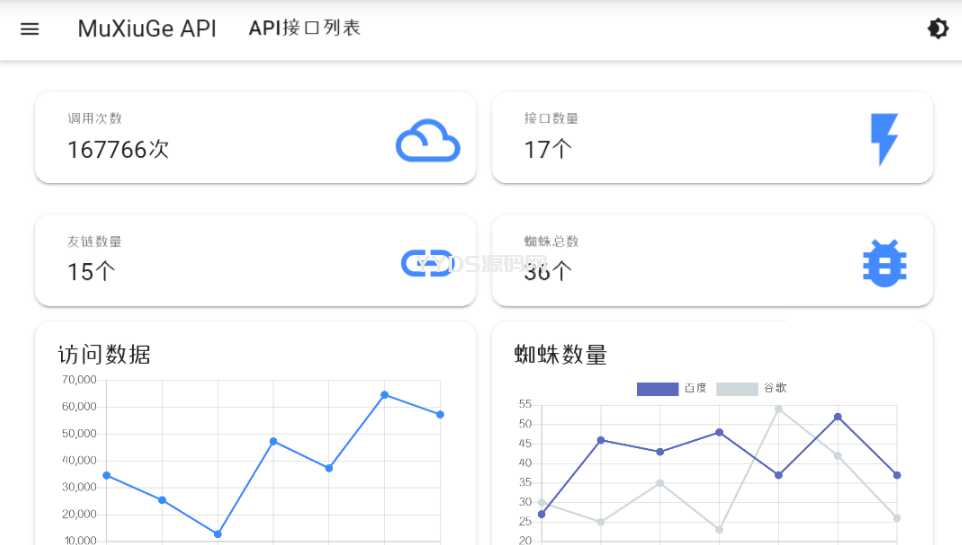Click the chain link icon on friend links card
The width and height of the screenshot is (962, 545).
(x=427, y=263)
